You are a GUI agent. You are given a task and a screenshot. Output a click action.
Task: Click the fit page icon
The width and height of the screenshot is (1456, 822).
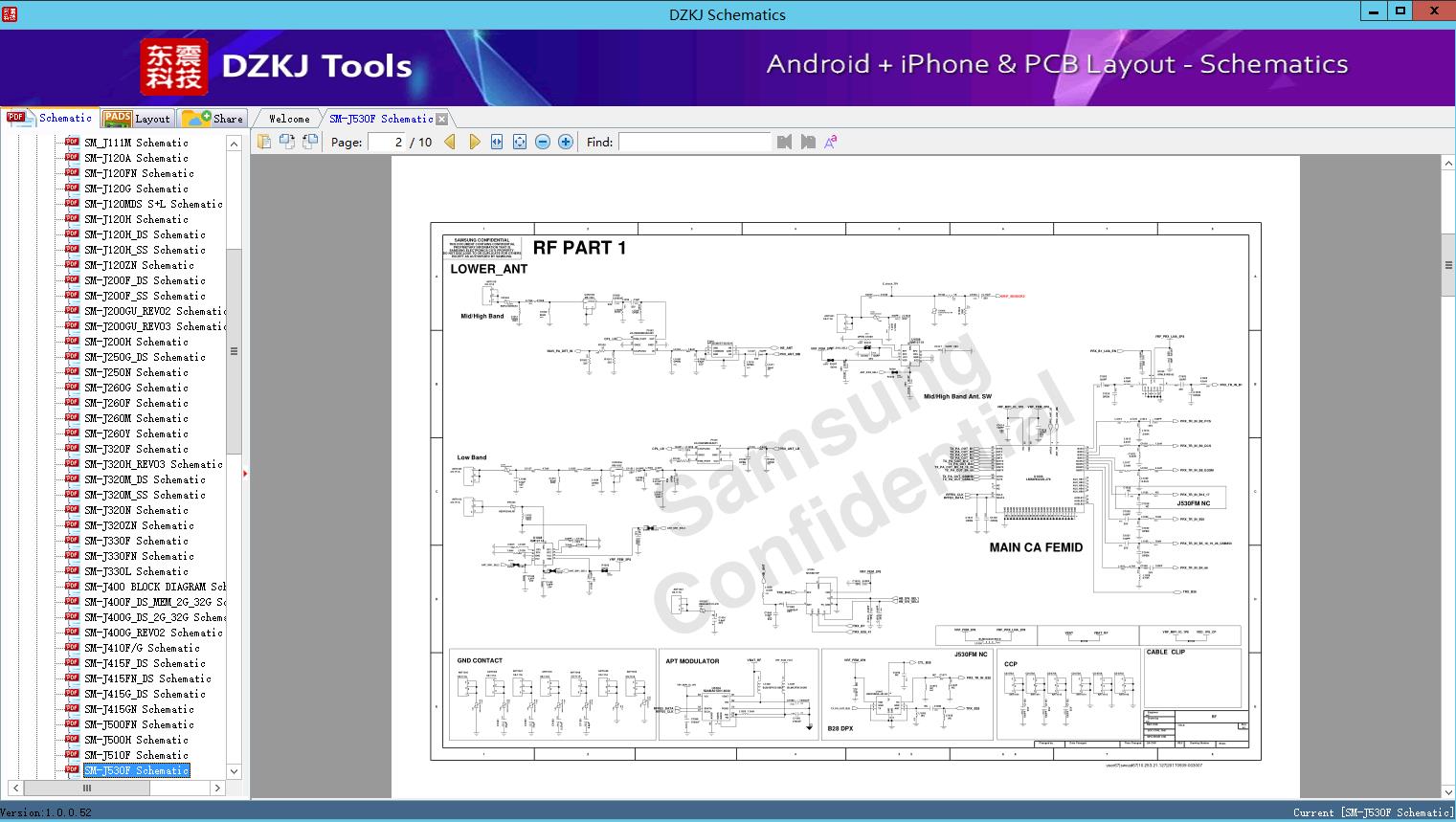[520, 142]
